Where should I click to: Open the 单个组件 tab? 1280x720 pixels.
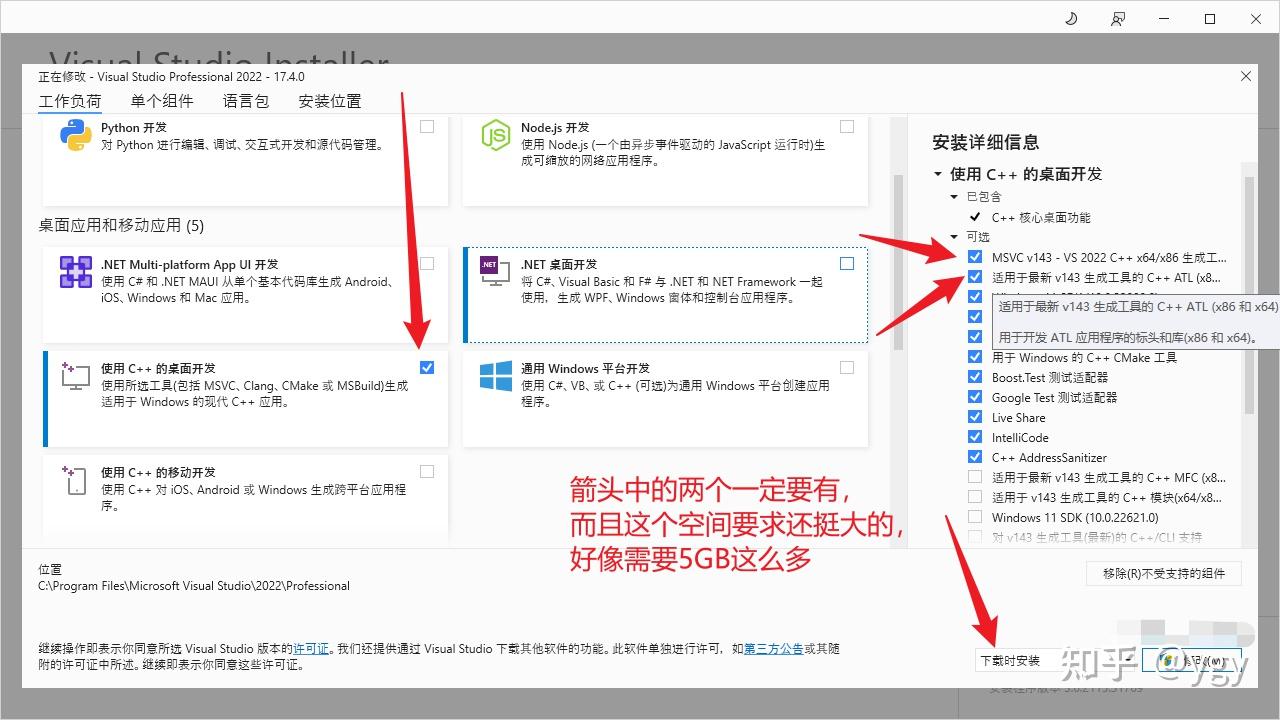[x=162, y=101]
